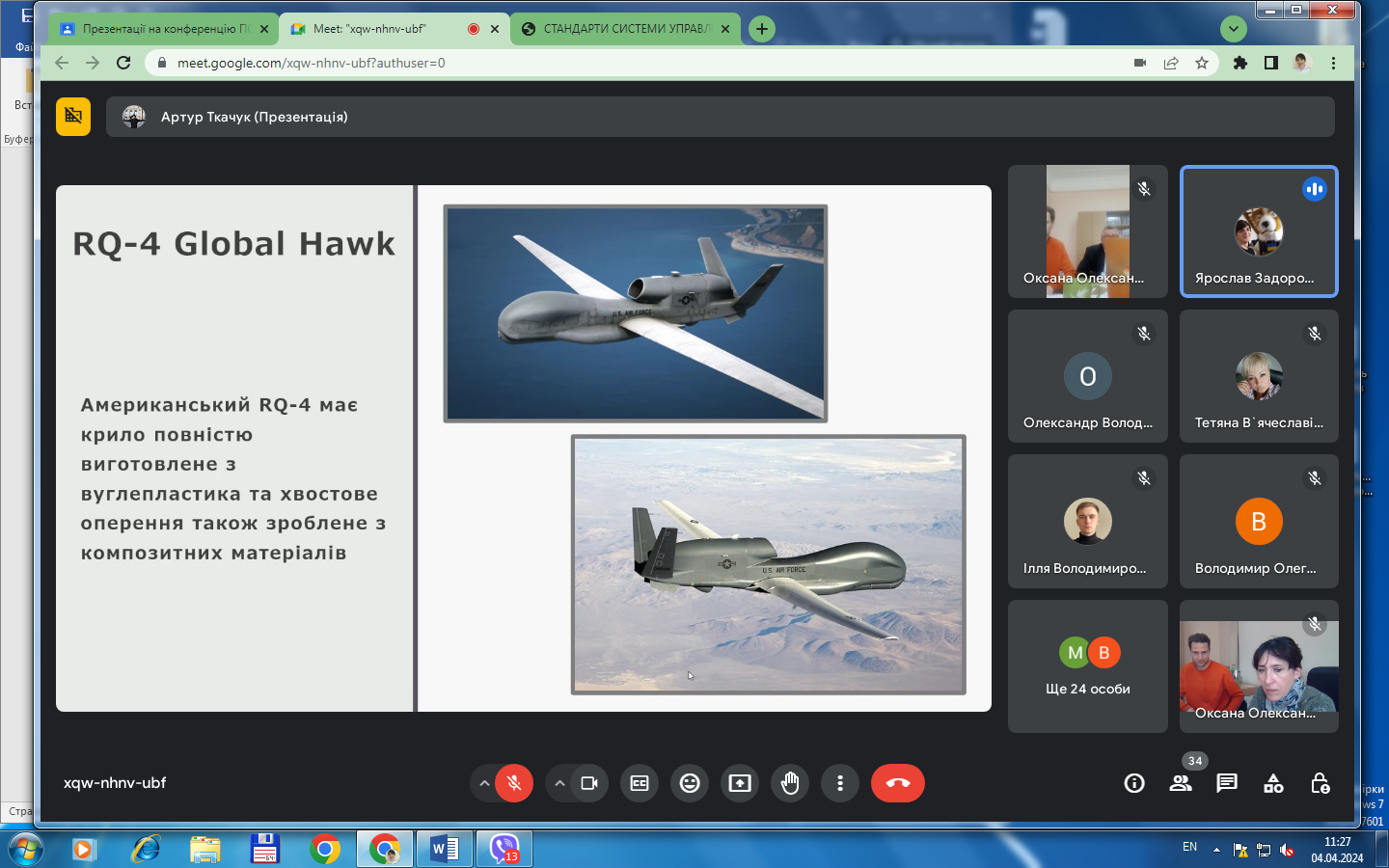Expand video settings arrow next to camera
Viewport: 1389px width, 868px height.
tap(559, 783)
